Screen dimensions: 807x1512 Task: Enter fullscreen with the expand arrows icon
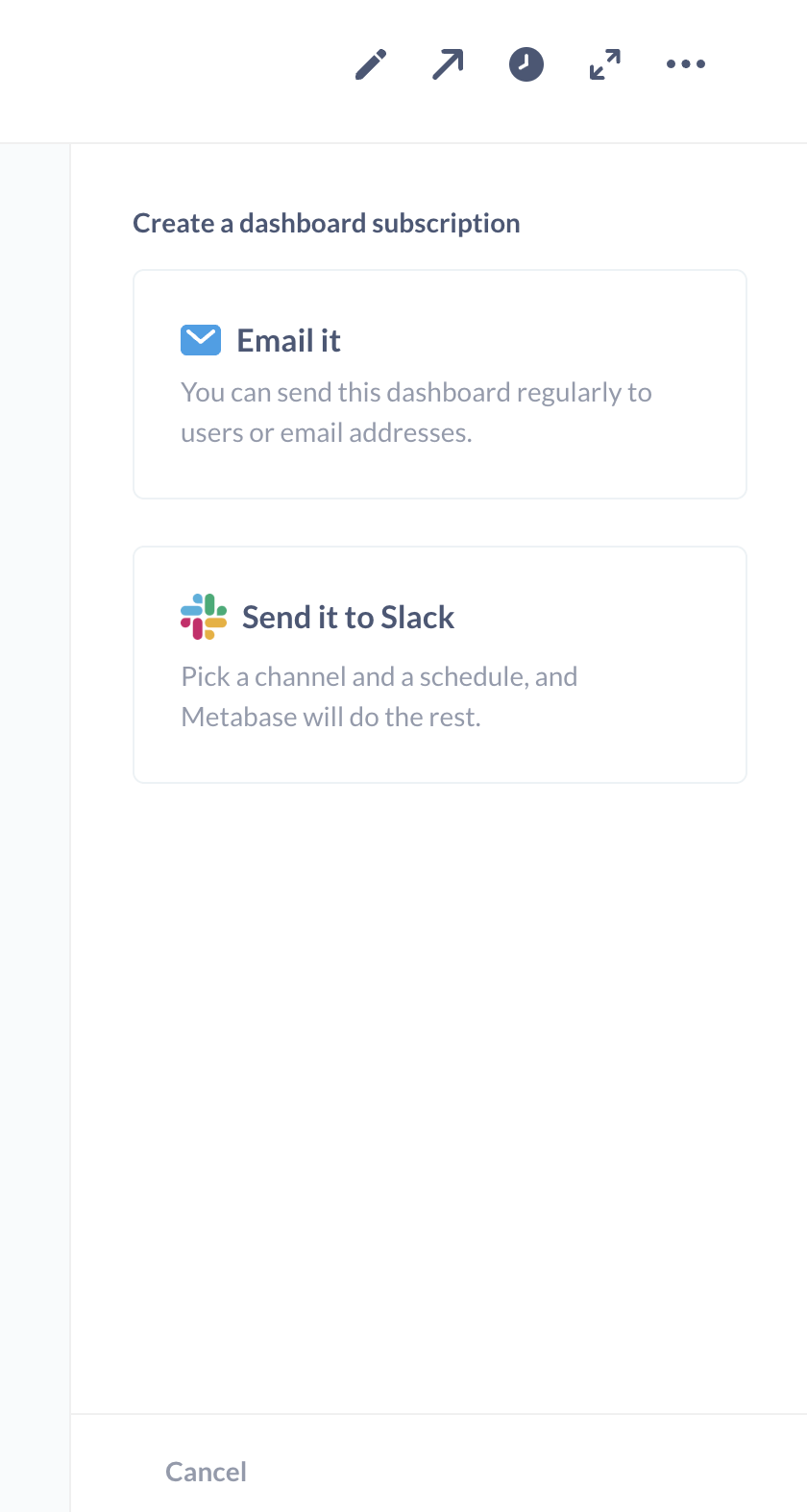click(x=604, y=64)
